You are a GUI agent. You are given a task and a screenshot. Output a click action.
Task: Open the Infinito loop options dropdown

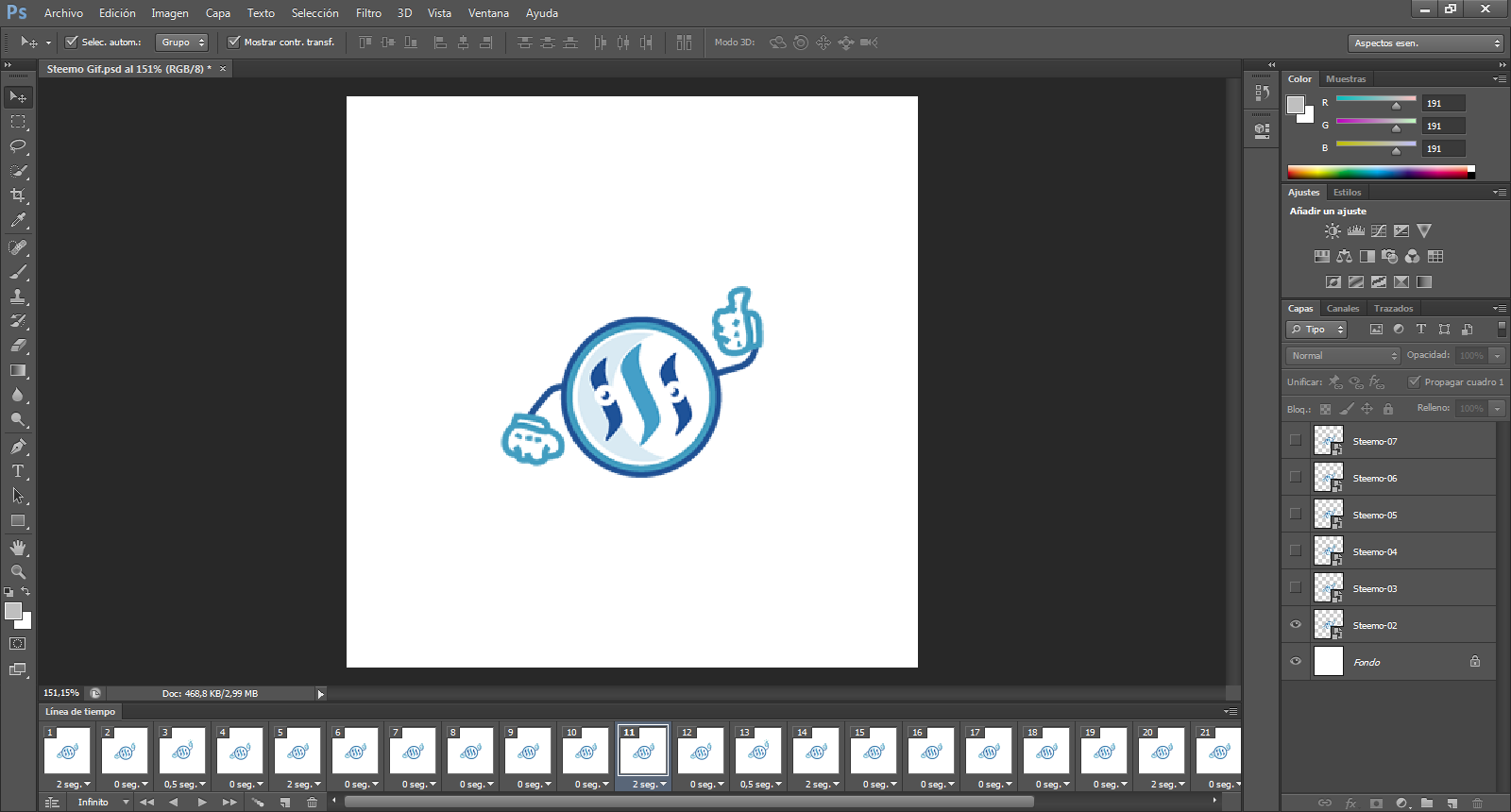[103, 802]
